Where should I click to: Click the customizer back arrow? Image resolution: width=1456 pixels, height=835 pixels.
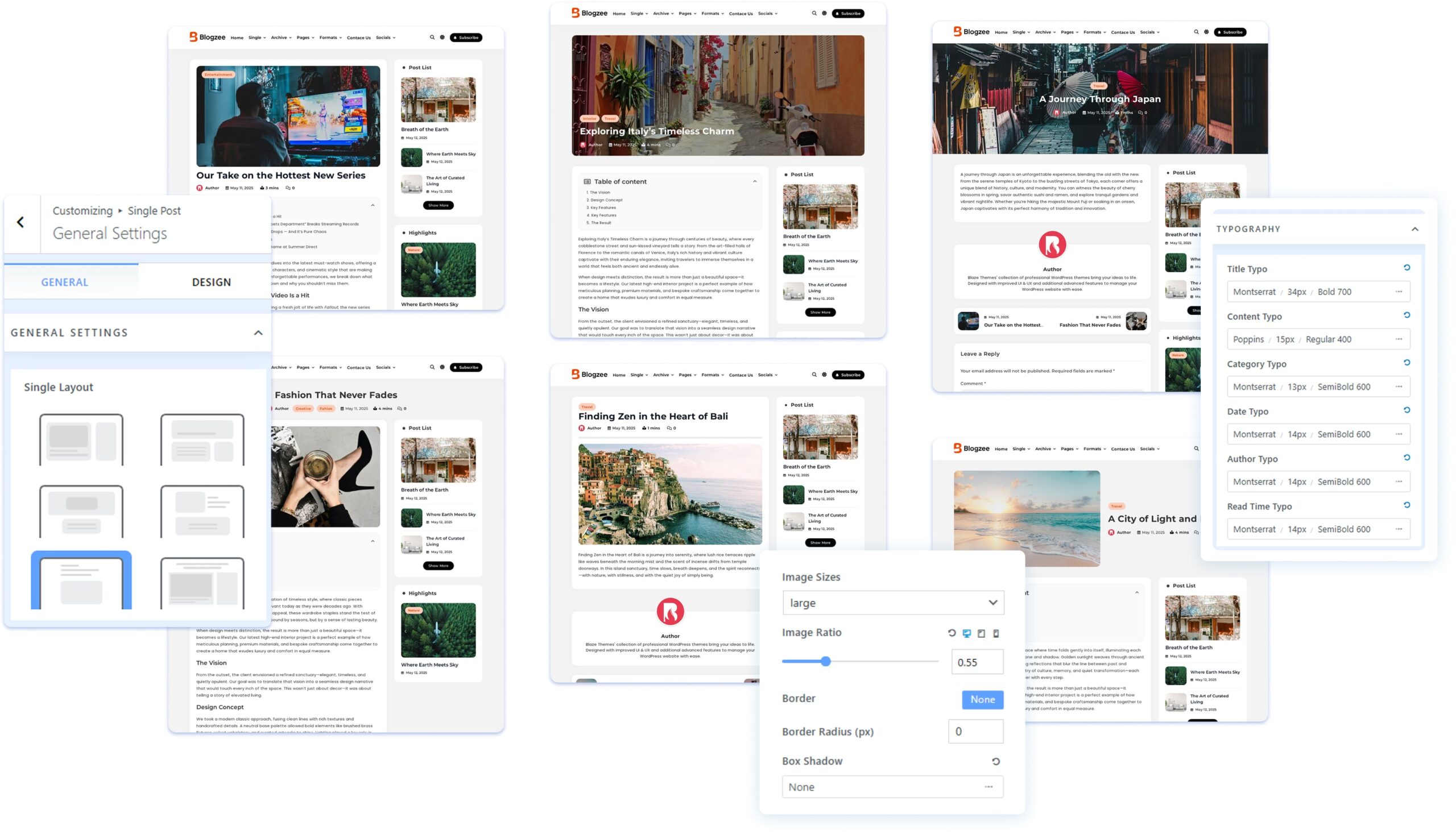click(20, 222)
